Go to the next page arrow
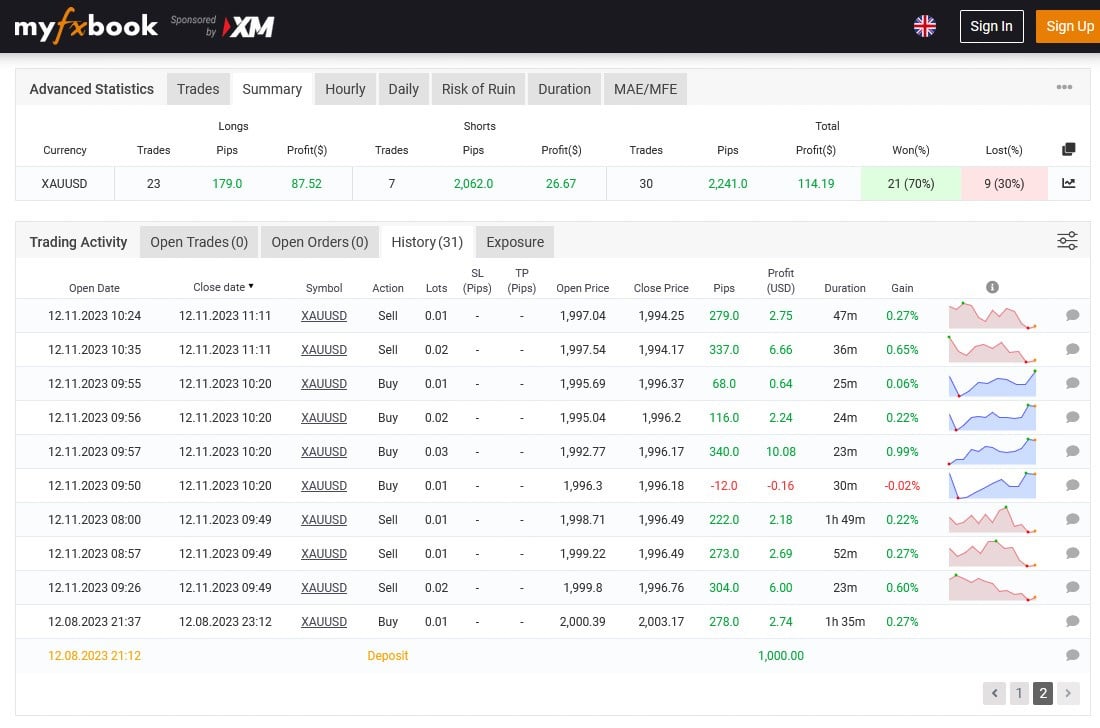The image size is (1100, 728). (1068, 693)
